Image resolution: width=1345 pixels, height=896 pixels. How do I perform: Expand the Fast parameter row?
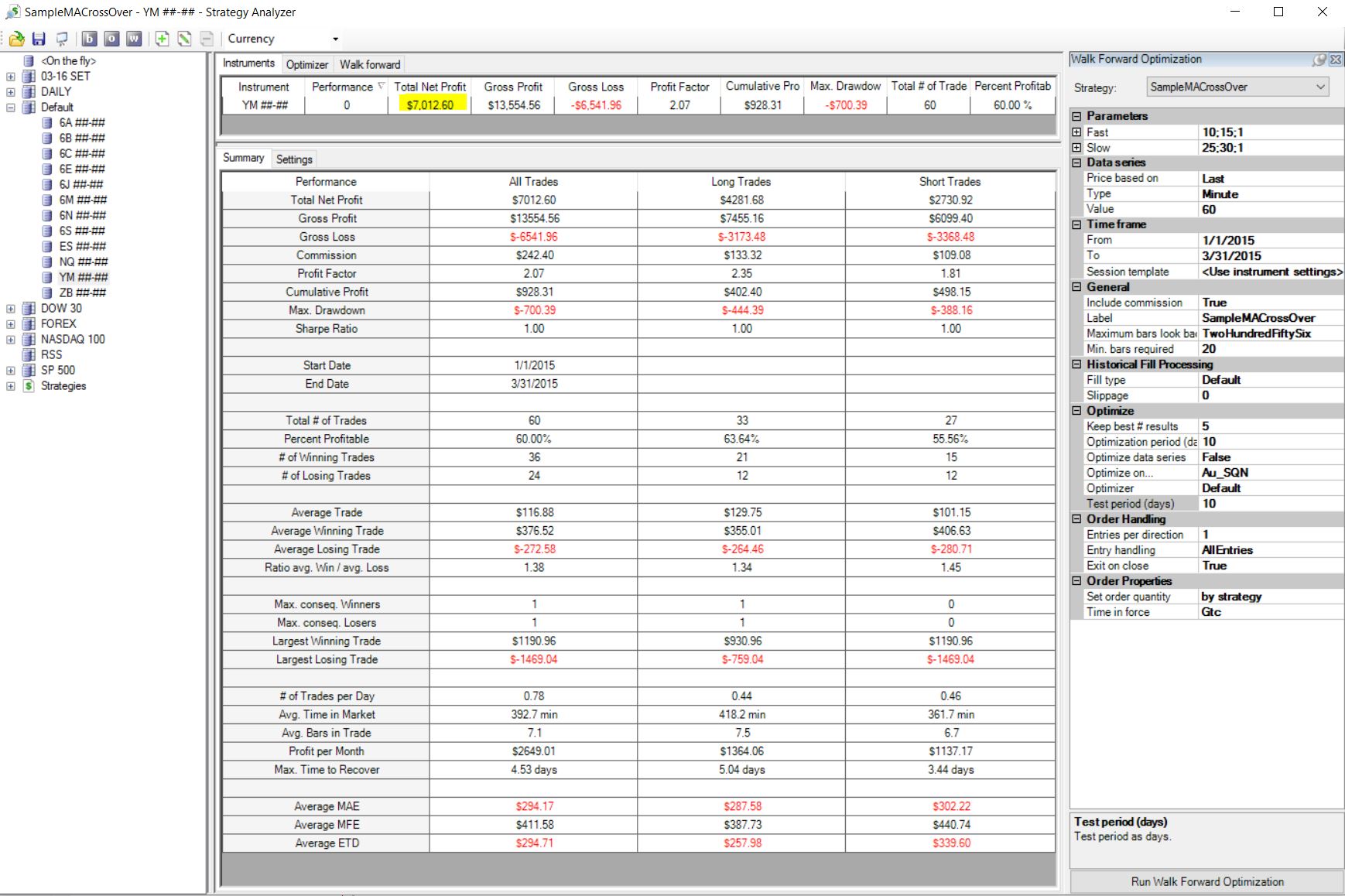pyautogui.click(x=1076, y=132)
